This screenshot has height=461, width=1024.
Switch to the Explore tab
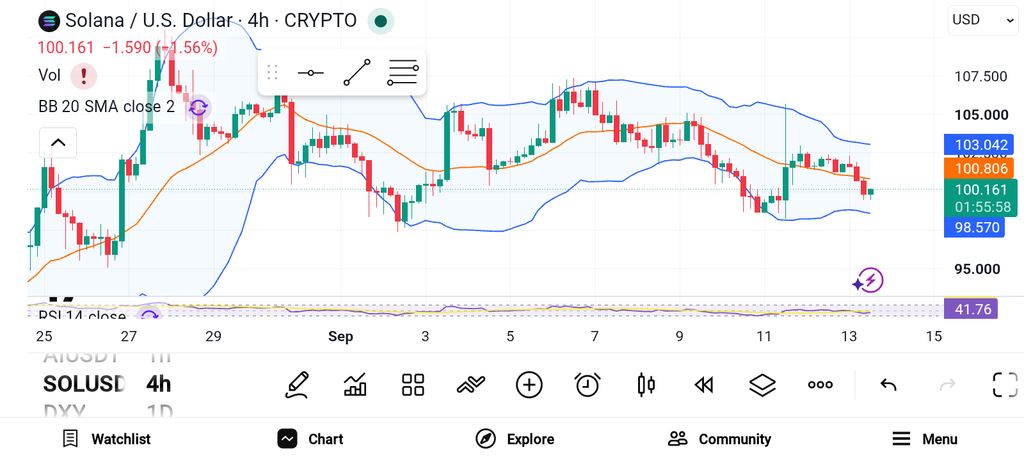pyautogui.click(x=515, y=439)
